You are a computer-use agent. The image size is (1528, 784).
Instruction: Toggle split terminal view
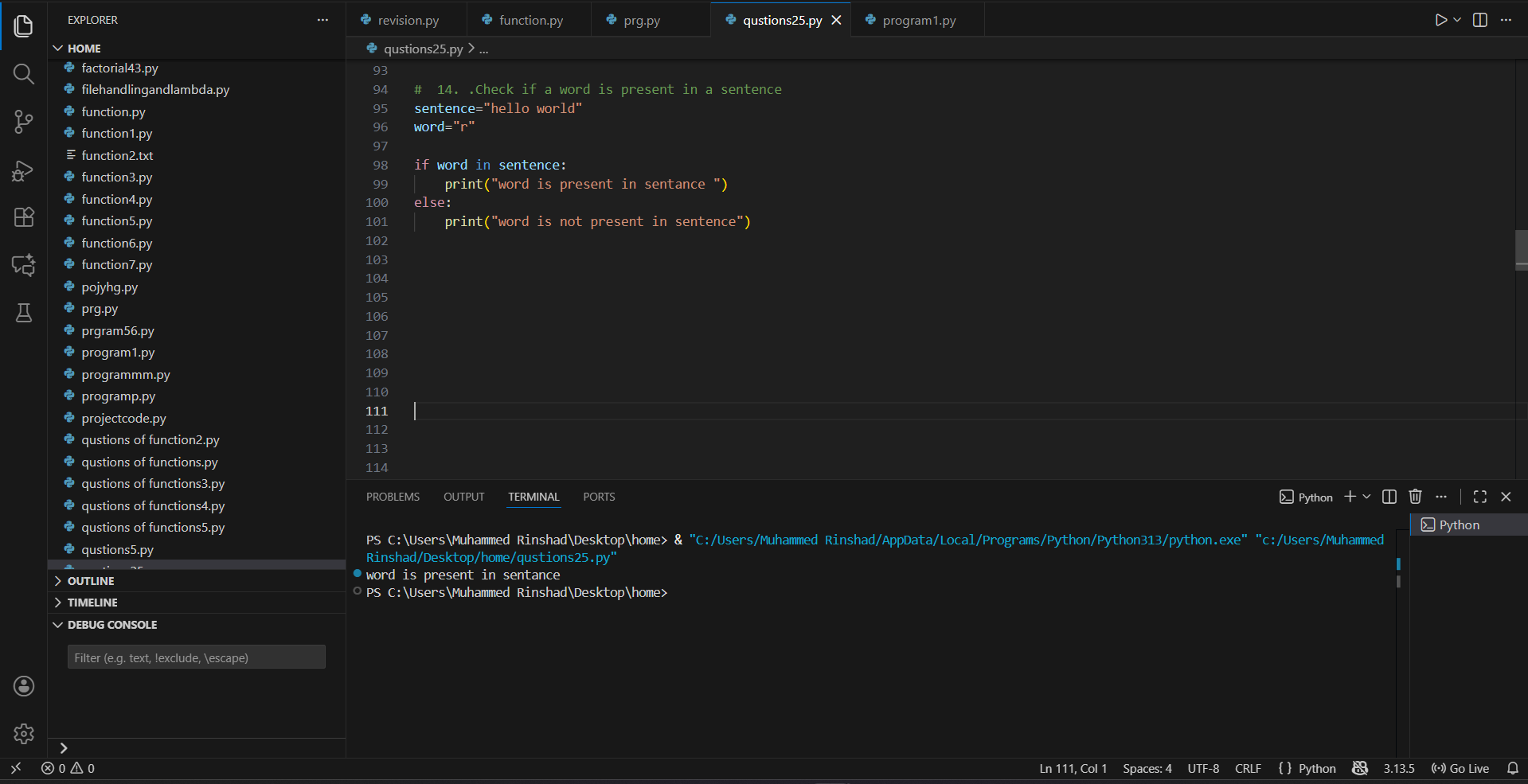pyautogui.click(x=1389, y=496)
